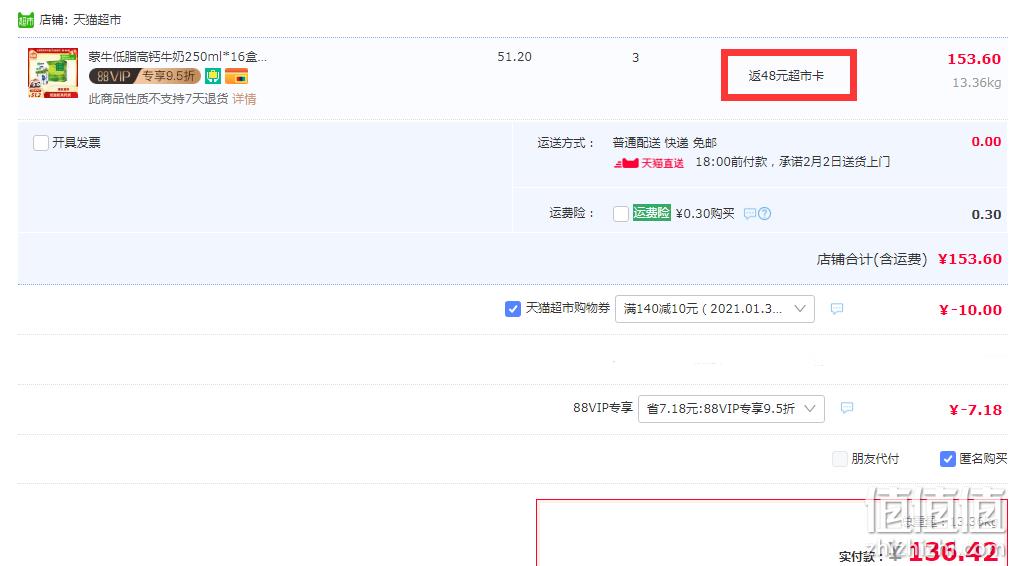This screenshot has width=1015, height=566.
Task: Click the comment icon beside 88VIP dropdown
Action: [847, 408]
